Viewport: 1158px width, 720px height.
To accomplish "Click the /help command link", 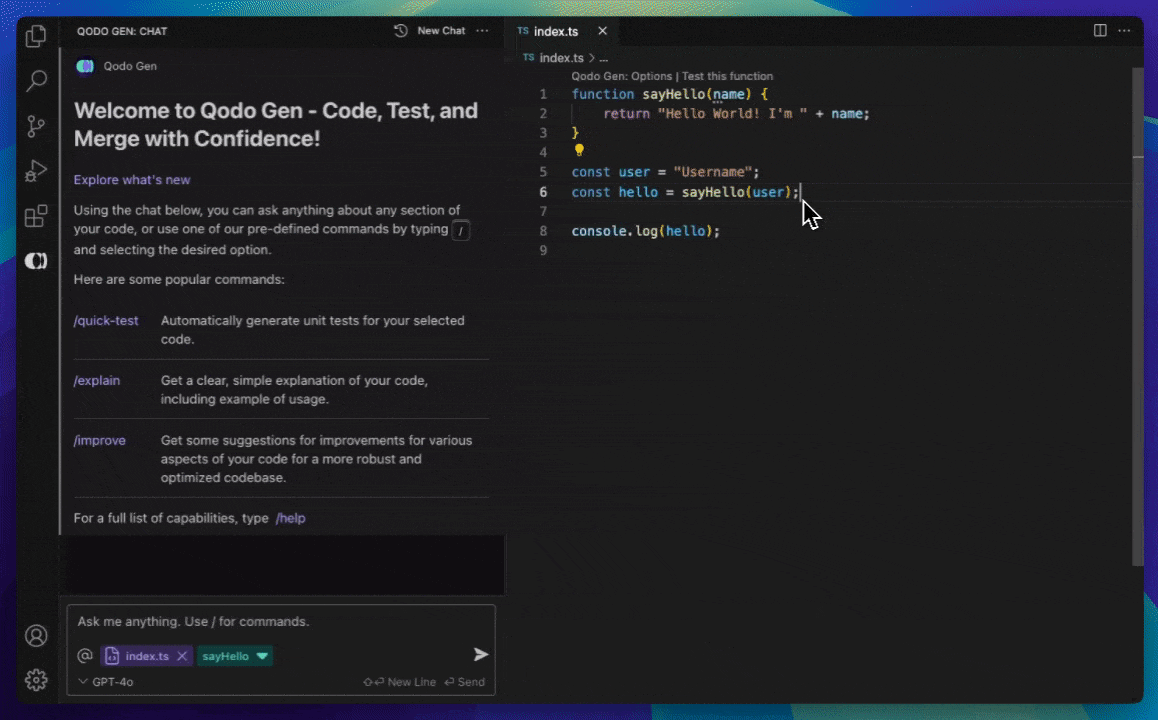I will coord(290,518).
